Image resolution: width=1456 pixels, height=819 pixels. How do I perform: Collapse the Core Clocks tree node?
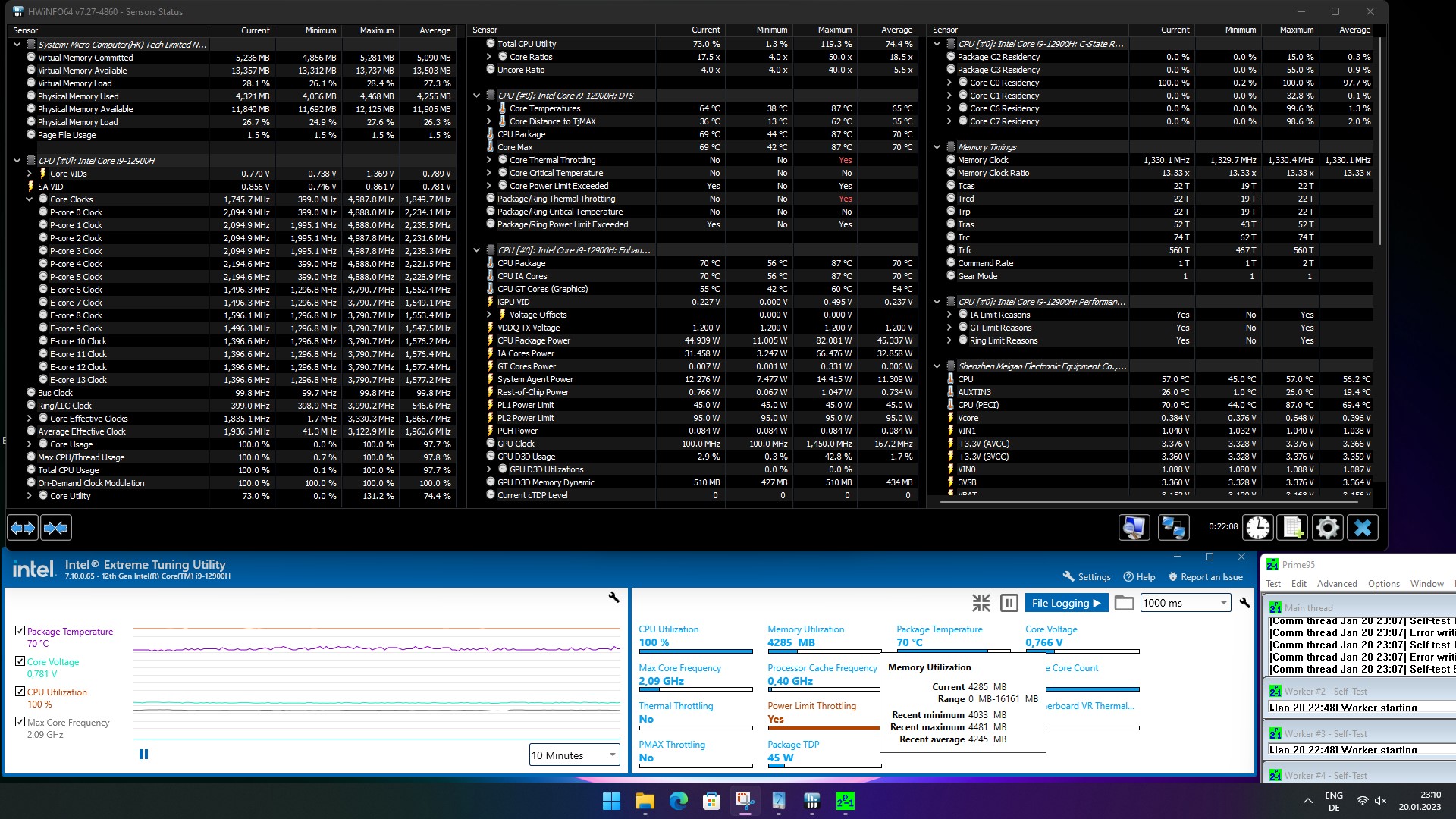(x=29, y=199)
